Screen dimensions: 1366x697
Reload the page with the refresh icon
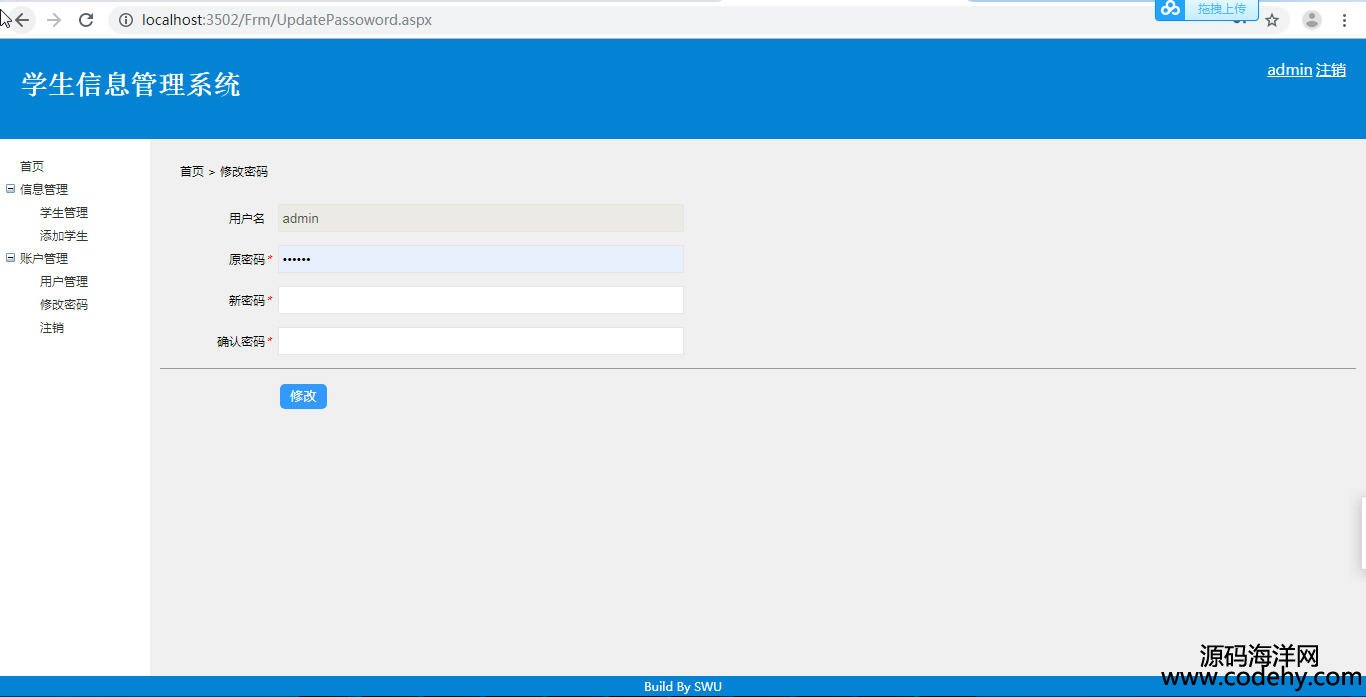click(x=86, y=20)
